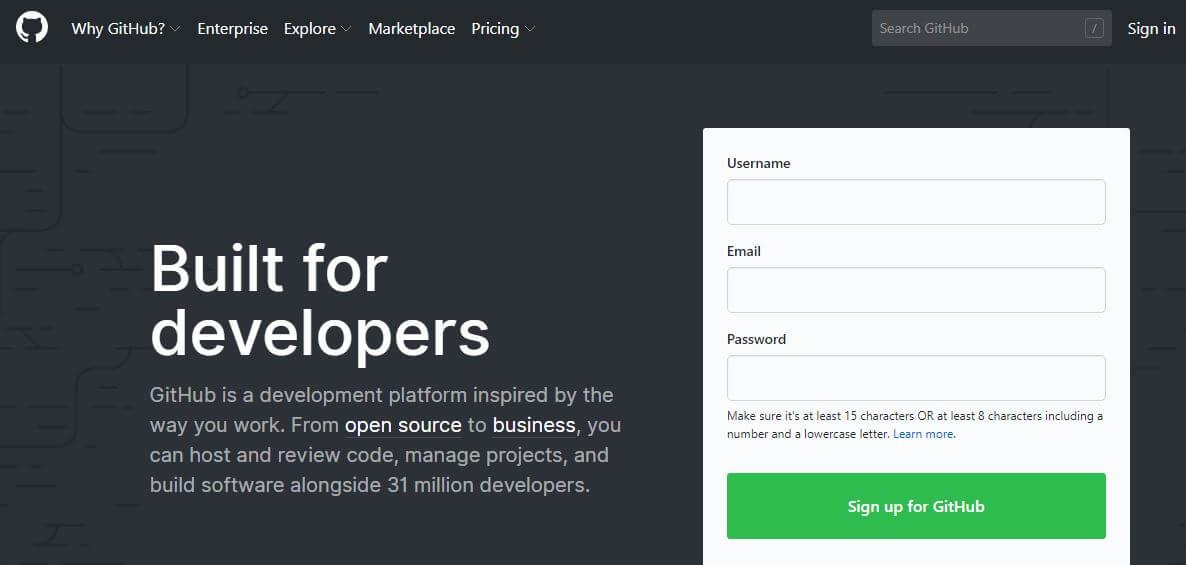The image size is (1186, 565).
Task: Open the Learn more password link
Action: [924, 434]
